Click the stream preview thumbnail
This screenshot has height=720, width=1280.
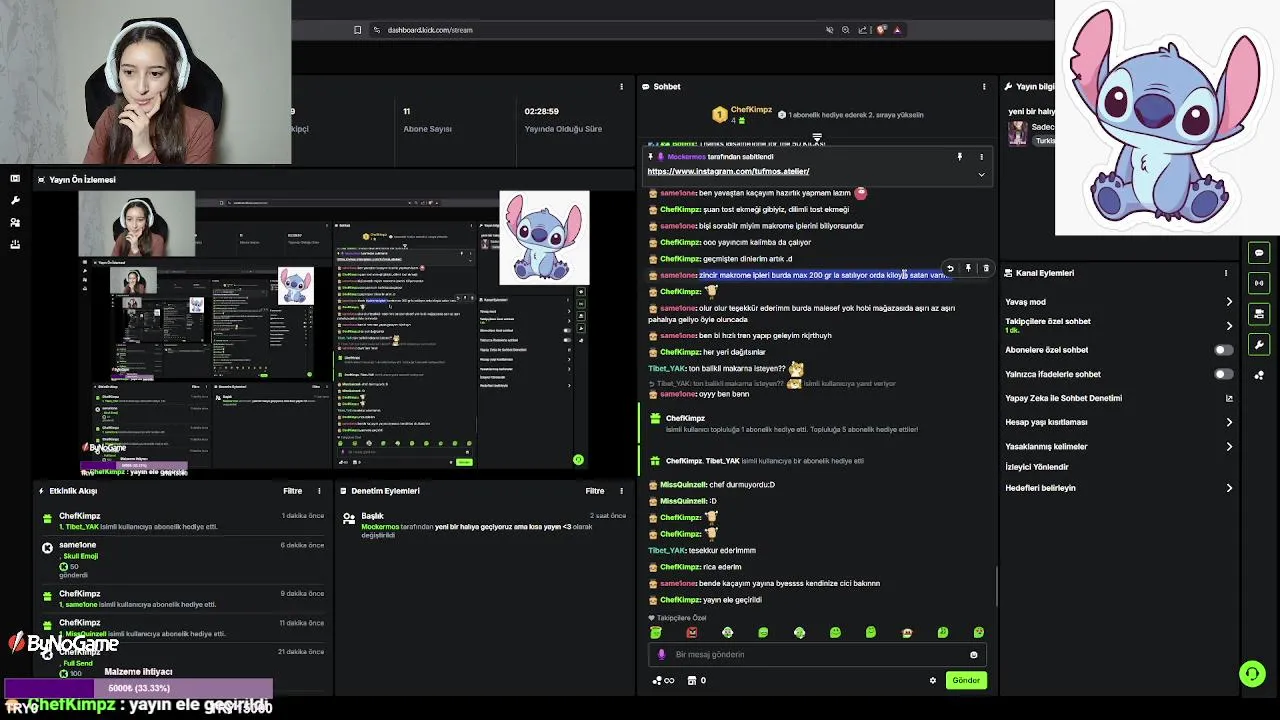tap(334, 330)
